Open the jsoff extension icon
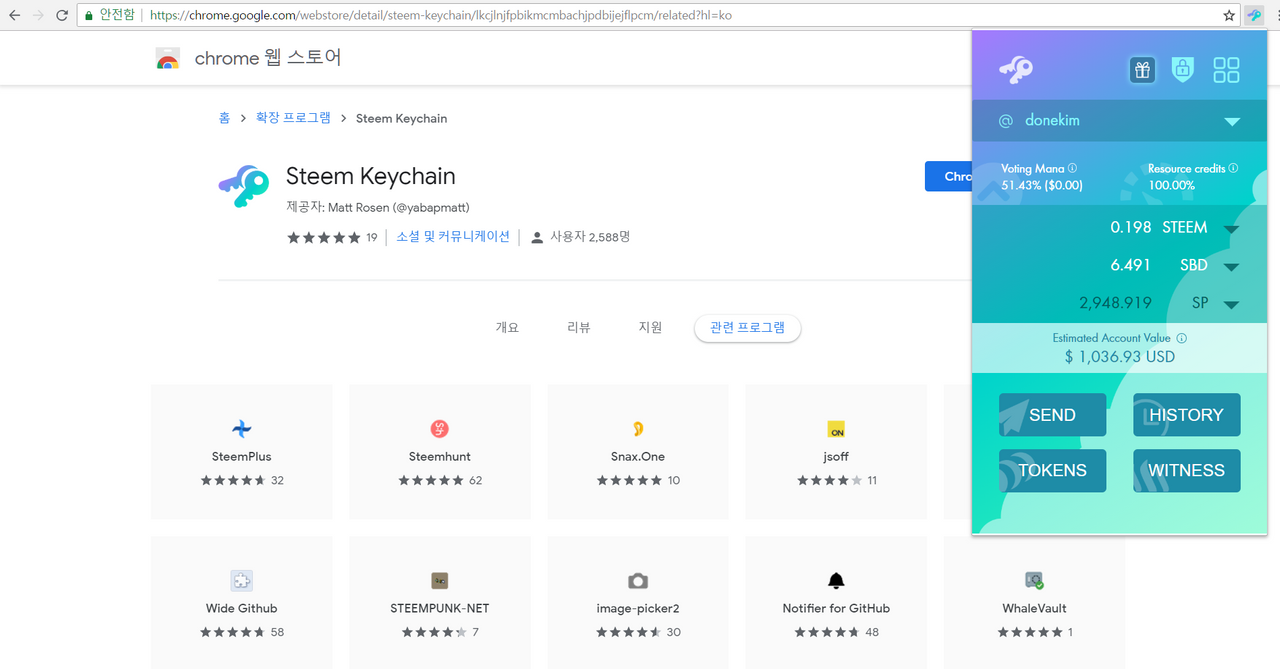1280x669 pixels. pyautogui.click(x=836, y=430)
